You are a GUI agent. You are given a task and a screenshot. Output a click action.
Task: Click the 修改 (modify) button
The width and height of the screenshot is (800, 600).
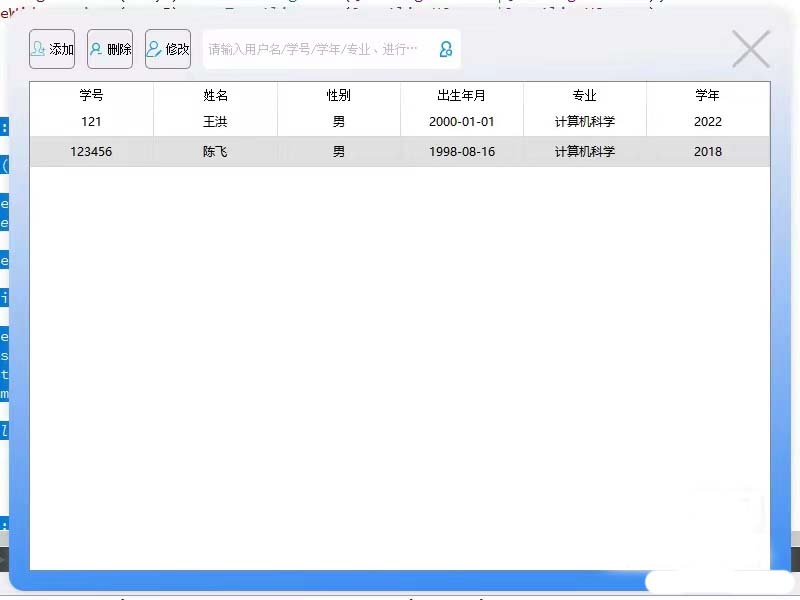tap(168, 49)
